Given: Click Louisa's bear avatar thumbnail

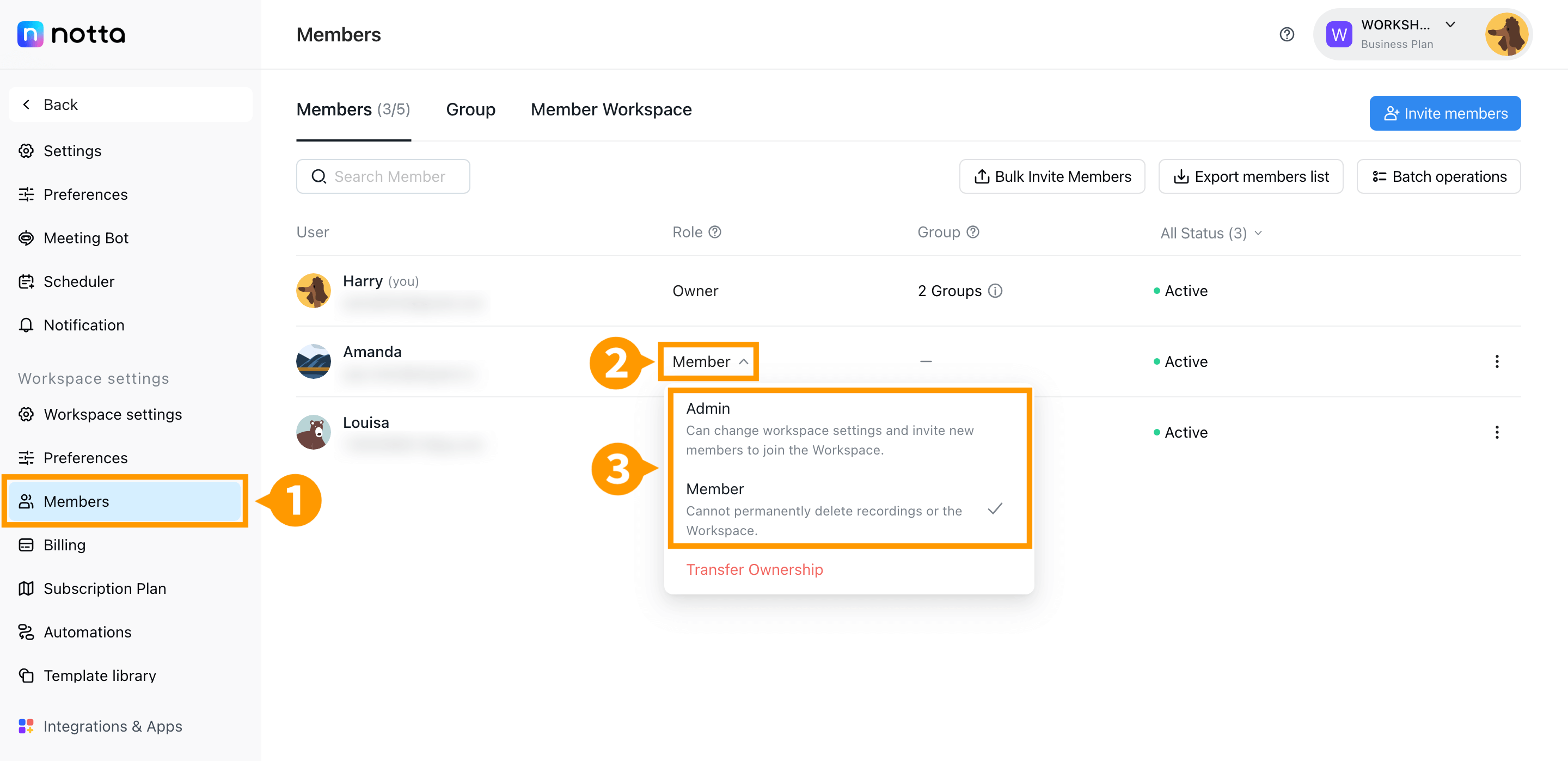Looking at the screenshot, I should coord(314,432).
